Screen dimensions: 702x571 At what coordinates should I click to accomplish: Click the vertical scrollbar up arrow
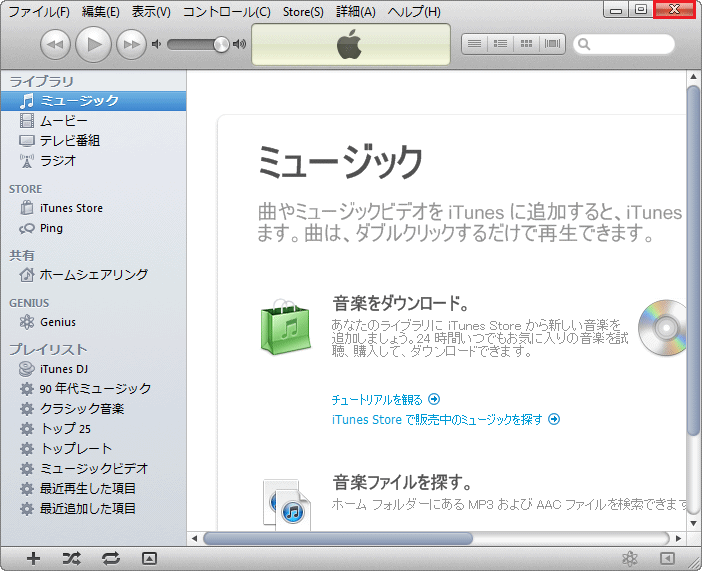tap(693, 77)
